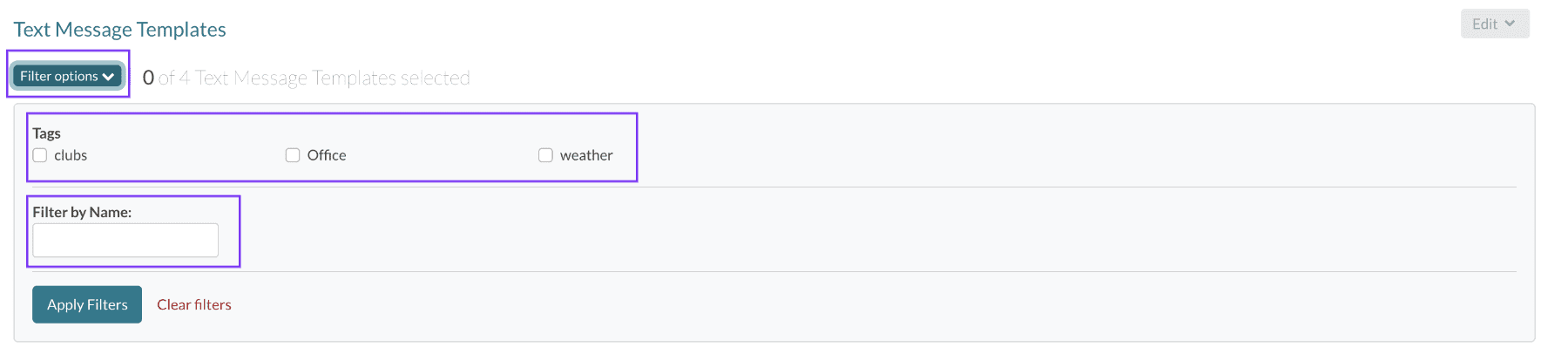Image resolution: width=1568 pixels, height=361 pixels.
Task: Click the Edit button's down arrow
Action: pyautogui.click(x=1510, y=24)
